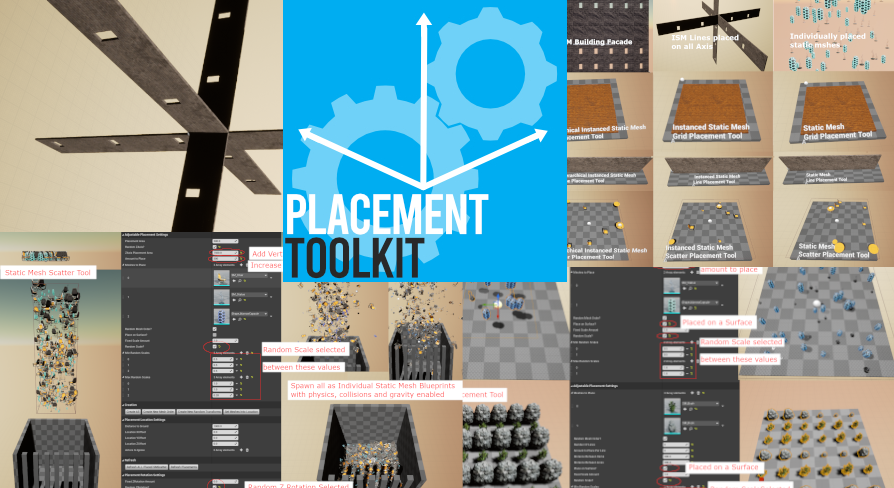Click circled Amount to Place value field, left panel
The height and width of the screenshot is (488, 894).
(225, 259)
